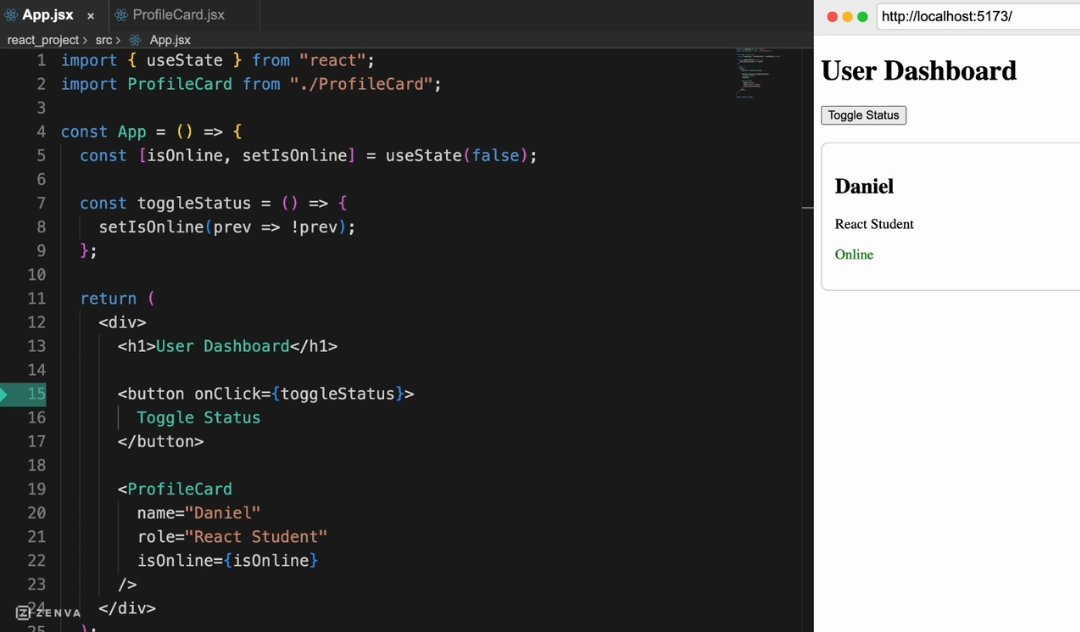Click the onClick attribute on the button tag
The image size is (1080, 632).
tap(227, 394)
